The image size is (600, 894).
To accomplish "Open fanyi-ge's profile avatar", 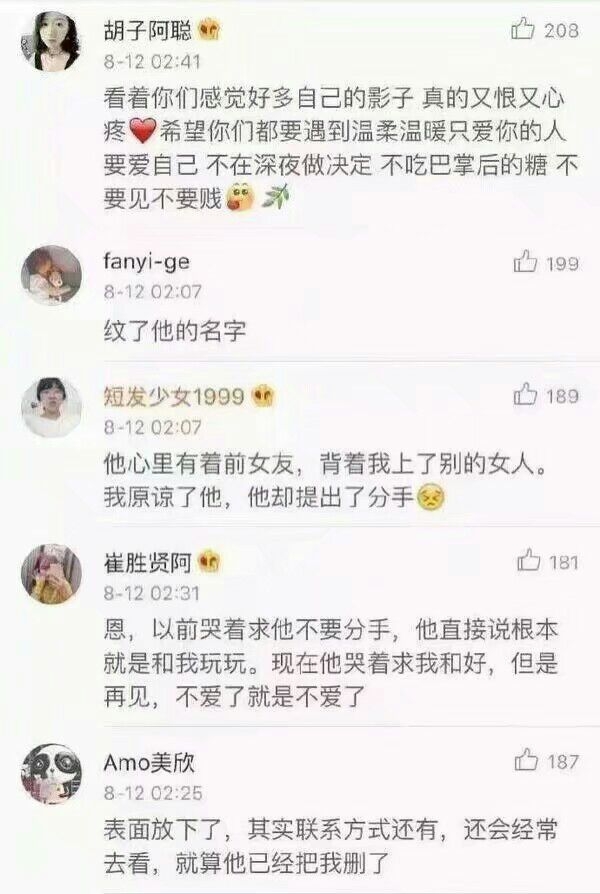I will 51,275.
